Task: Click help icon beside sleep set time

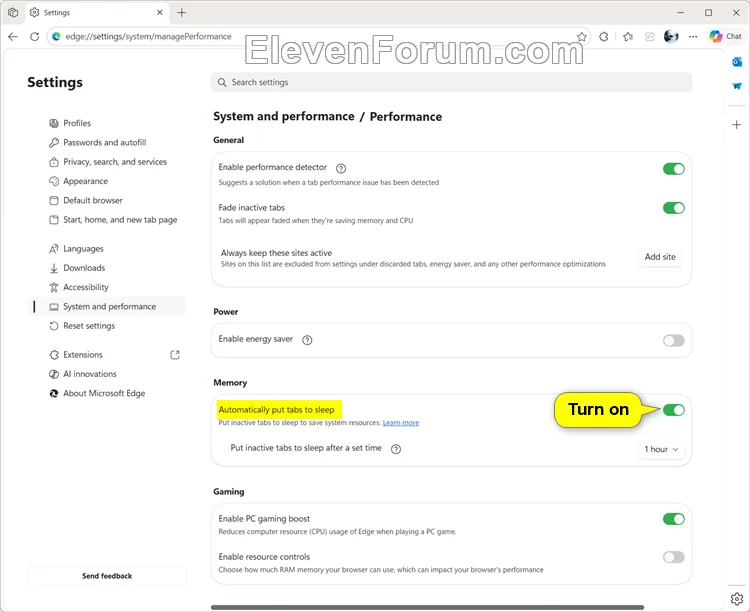Action: point(396,449)
